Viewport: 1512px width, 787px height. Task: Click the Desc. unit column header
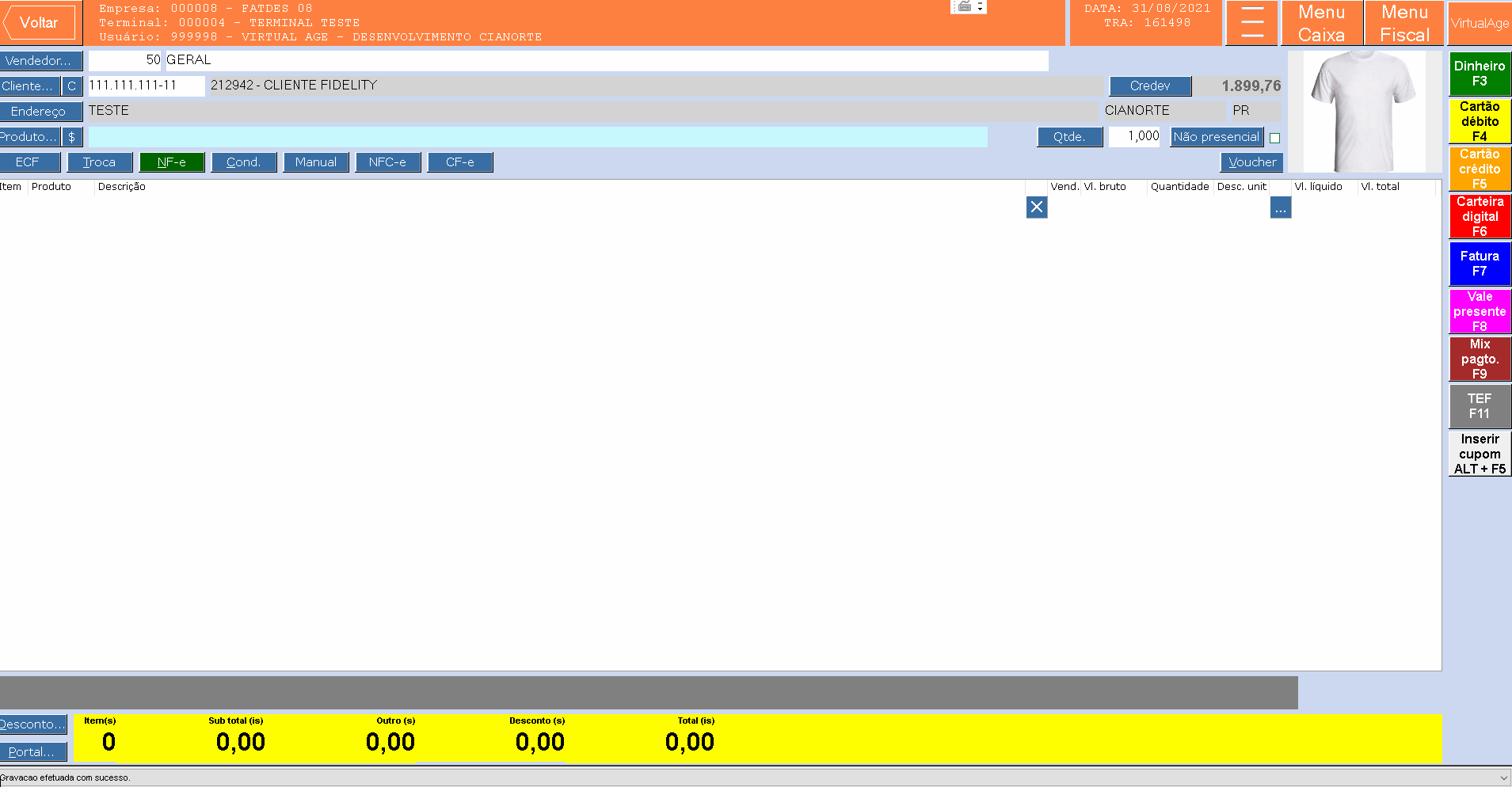tap(1242, 187)
